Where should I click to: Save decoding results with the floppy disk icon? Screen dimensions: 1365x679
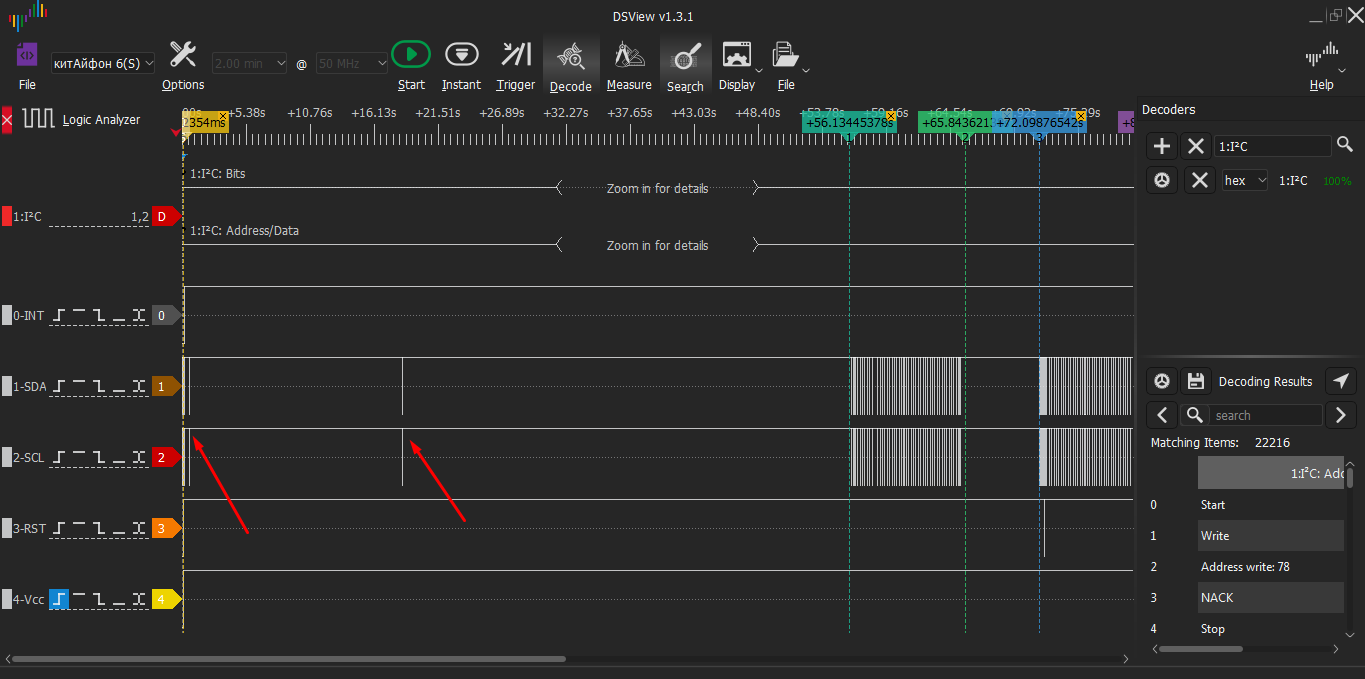1195,381
